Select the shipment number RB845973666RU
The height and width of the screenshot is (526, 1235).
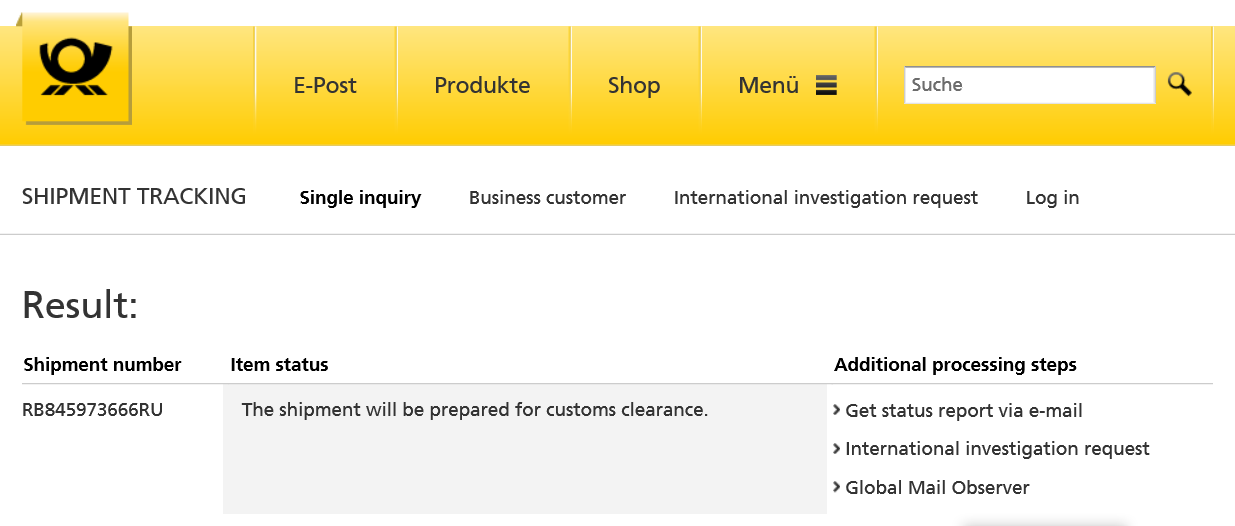[x=92, y=410]
